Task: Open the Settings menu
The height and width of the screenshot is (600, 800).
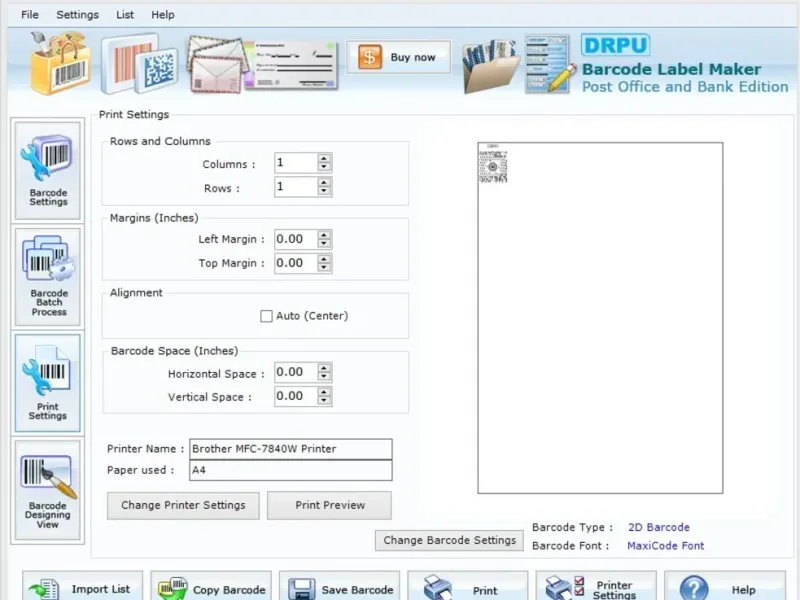Action: (x=78, y=15)
